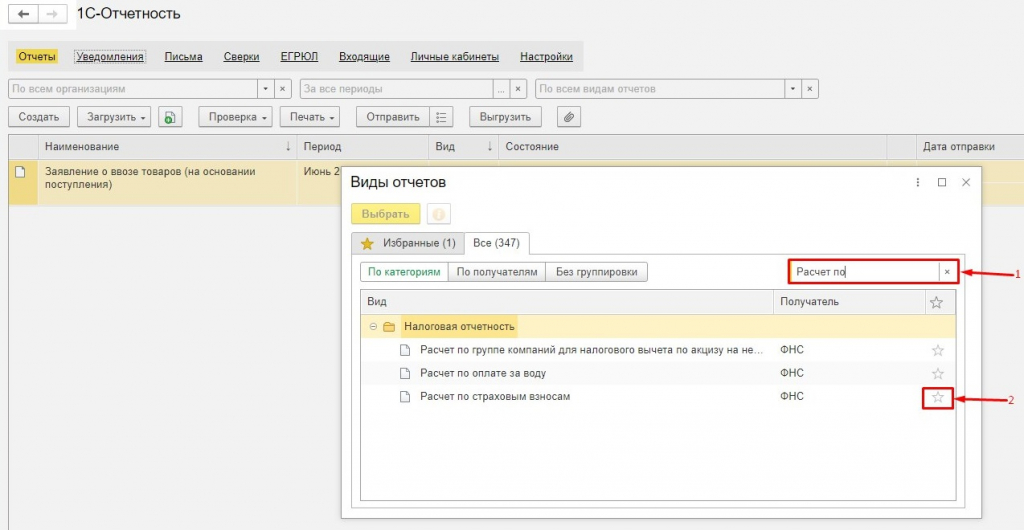Open the Проверка dropdown button
Screen dimensions: 1024x530
click(236, 117)
